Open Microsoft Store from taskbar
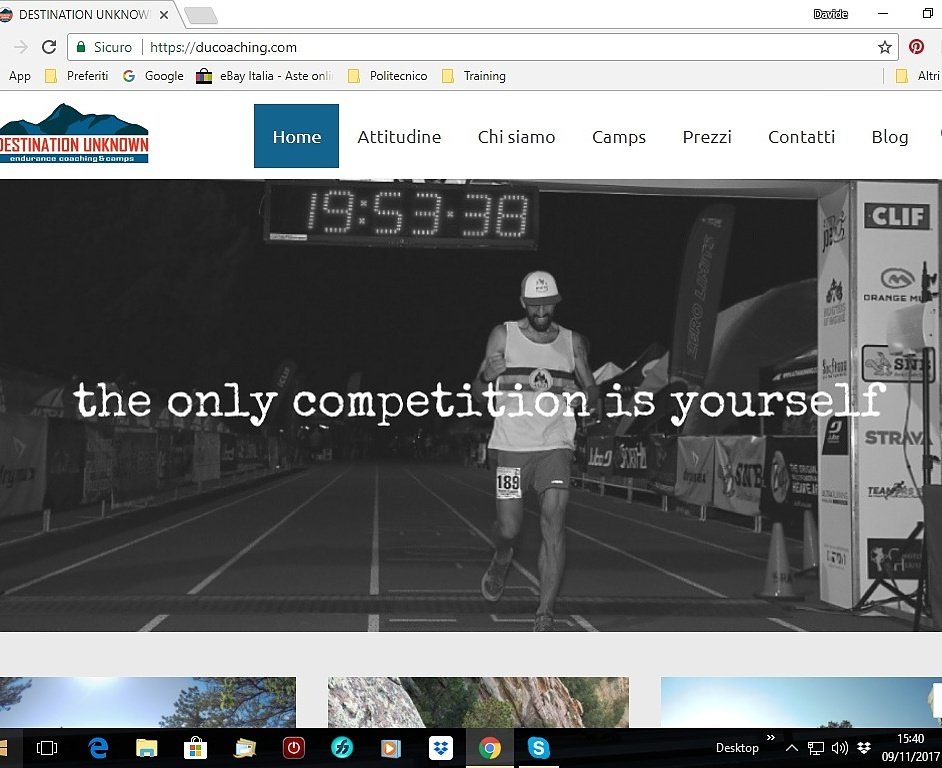This screenshot has width=942, height=768. coord(195,748)
